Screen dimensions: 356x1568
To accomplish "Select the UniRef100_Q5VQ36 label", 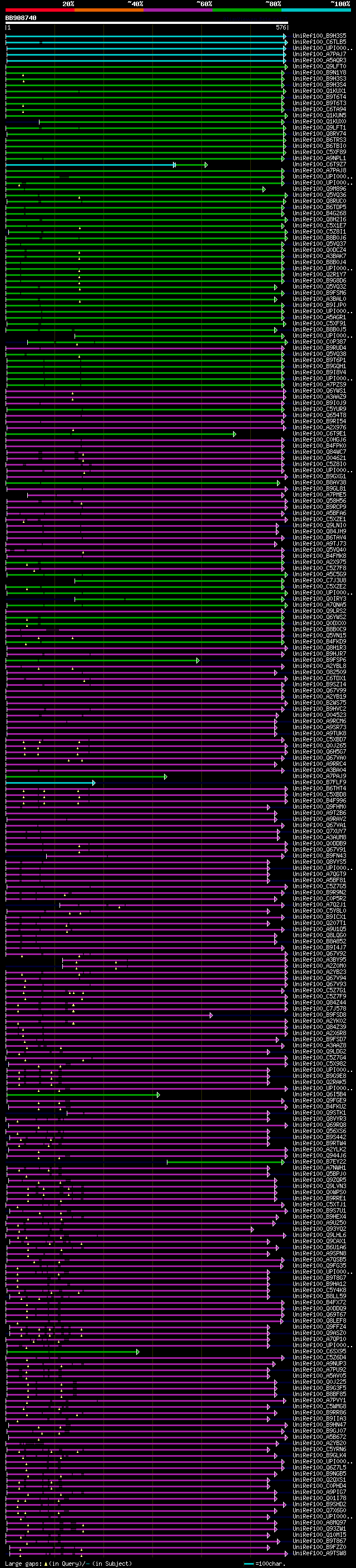I will click(319, 195).
